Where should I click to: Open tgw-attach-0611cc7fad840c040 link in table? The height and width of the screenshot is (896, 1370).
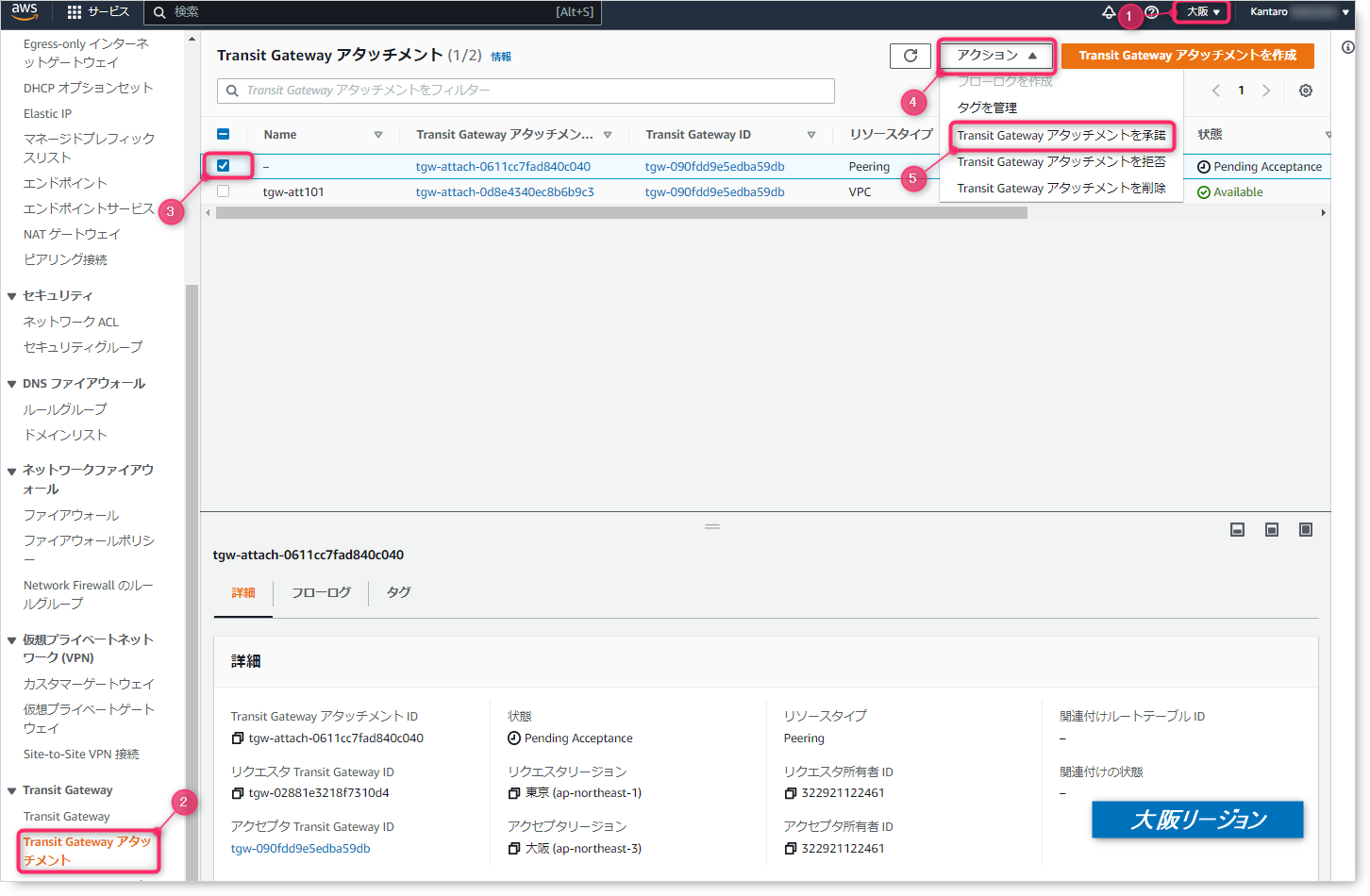point(503,167)
